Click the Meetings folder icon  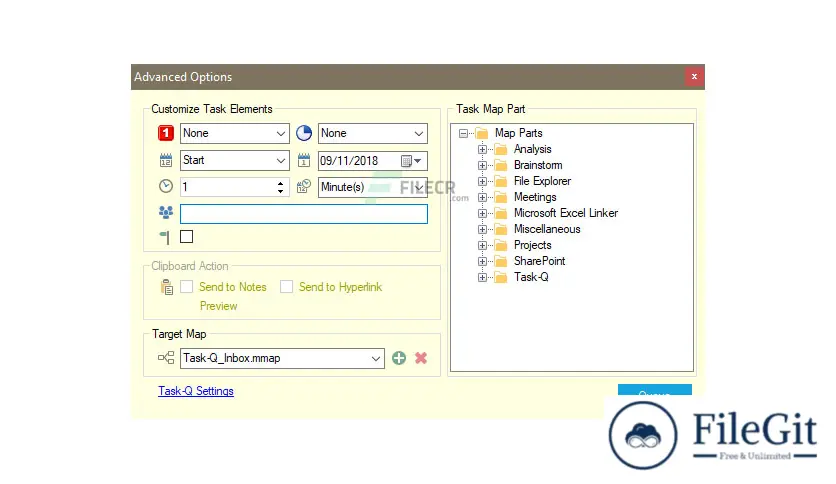[501, 197]
